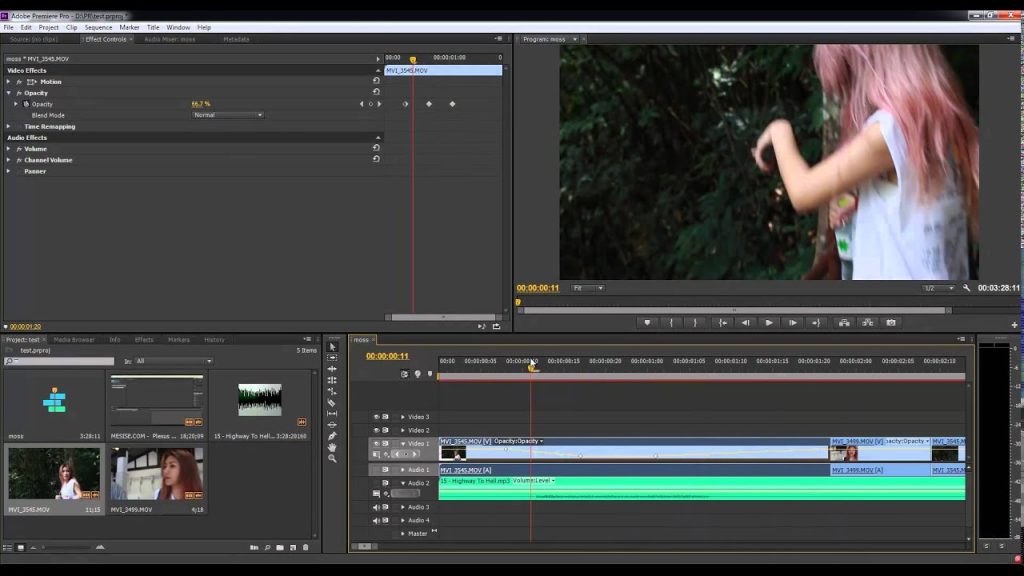Toggle Video 2 track output eye
The image size is (1024, 576).
(376, 430)
